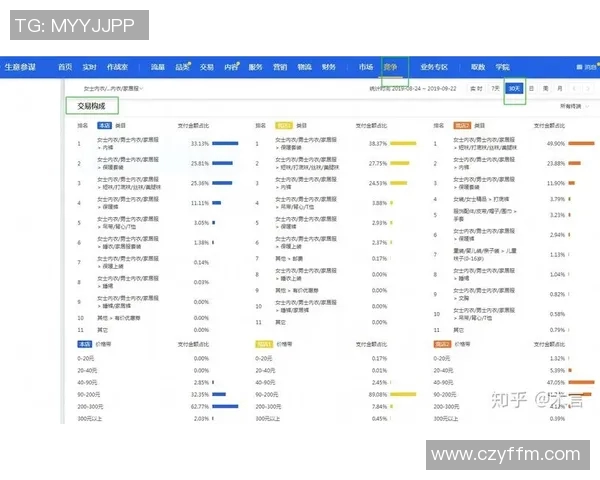Click the 交易构成 section heading
Viewport: 600px width, 480px height.
[92, 105]
